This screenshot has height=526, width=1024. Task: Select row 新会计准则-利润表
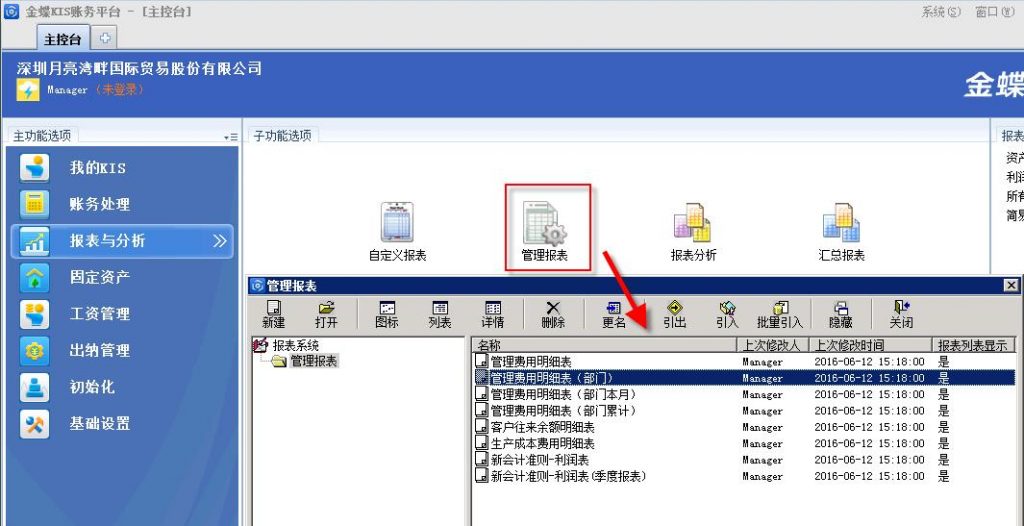tap(744, 459)
